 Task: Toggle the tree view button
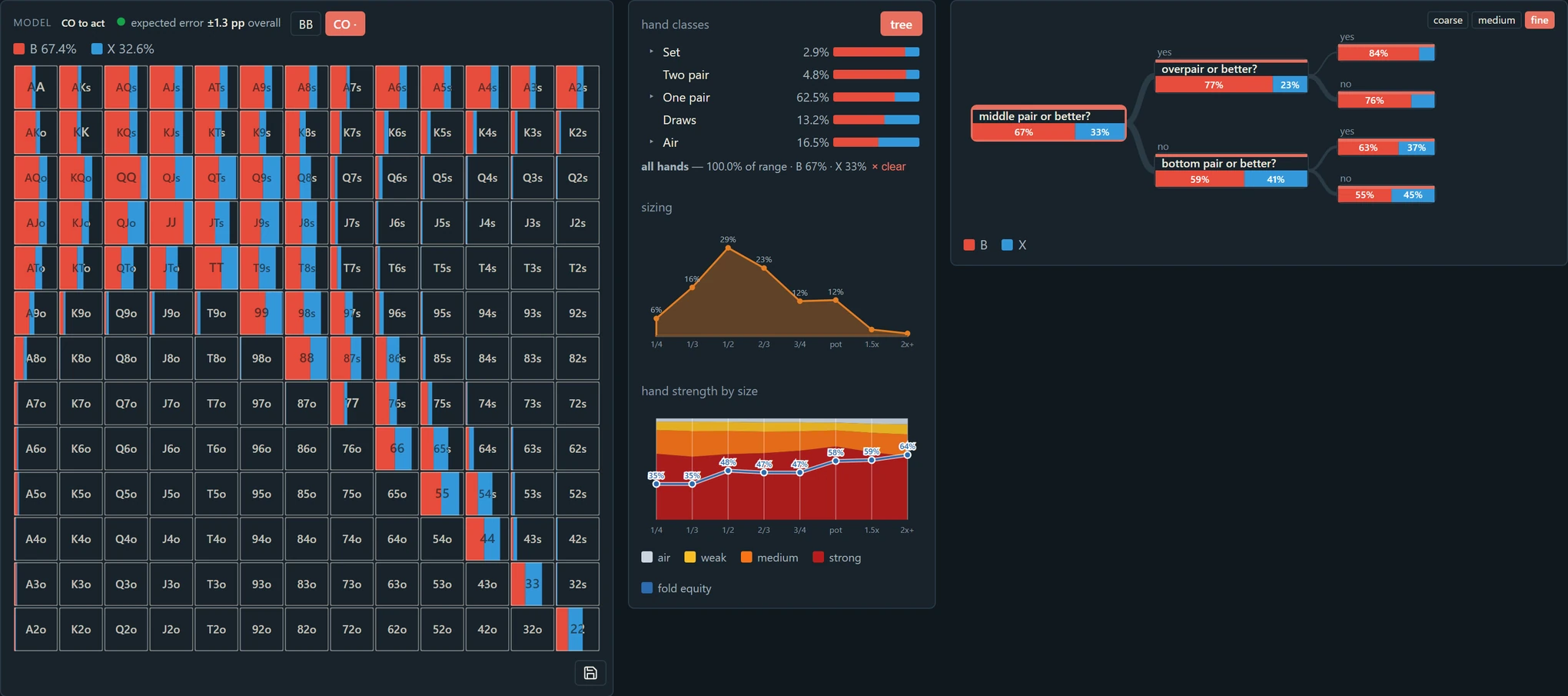[901, 25]
